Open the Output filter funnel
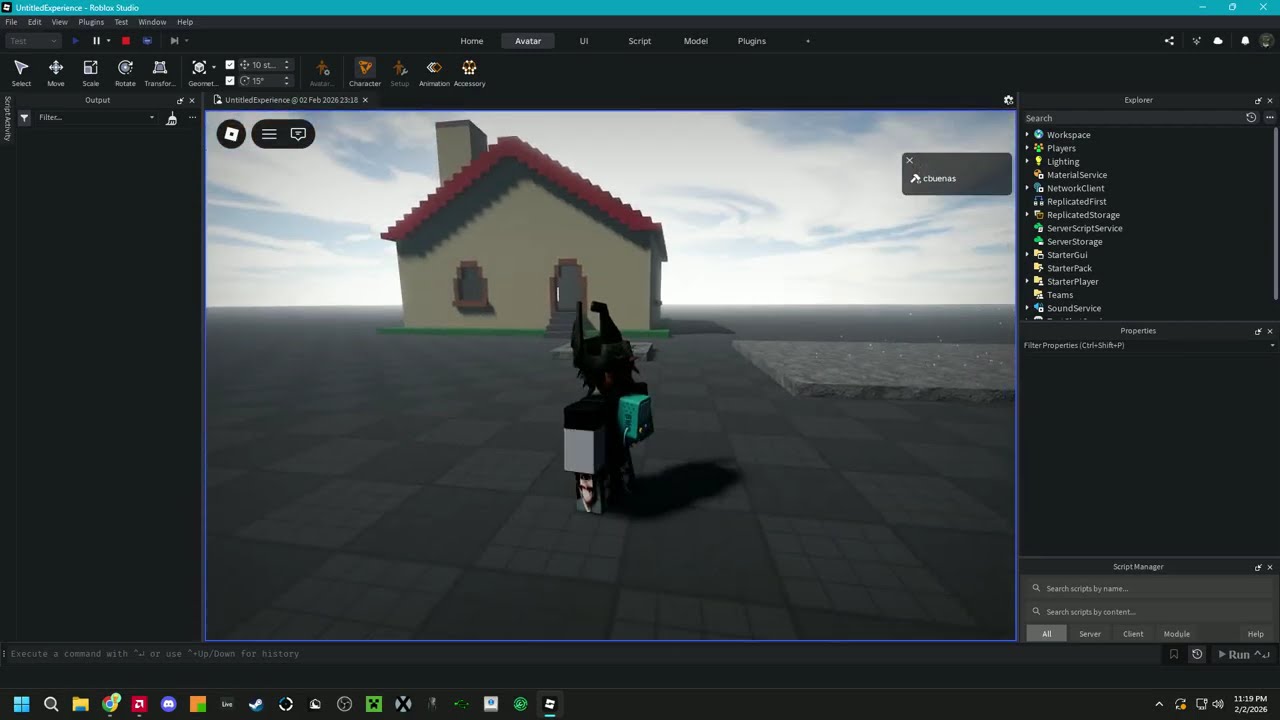The width and height of the screenshot is (1280, 720). pos(24,118)
